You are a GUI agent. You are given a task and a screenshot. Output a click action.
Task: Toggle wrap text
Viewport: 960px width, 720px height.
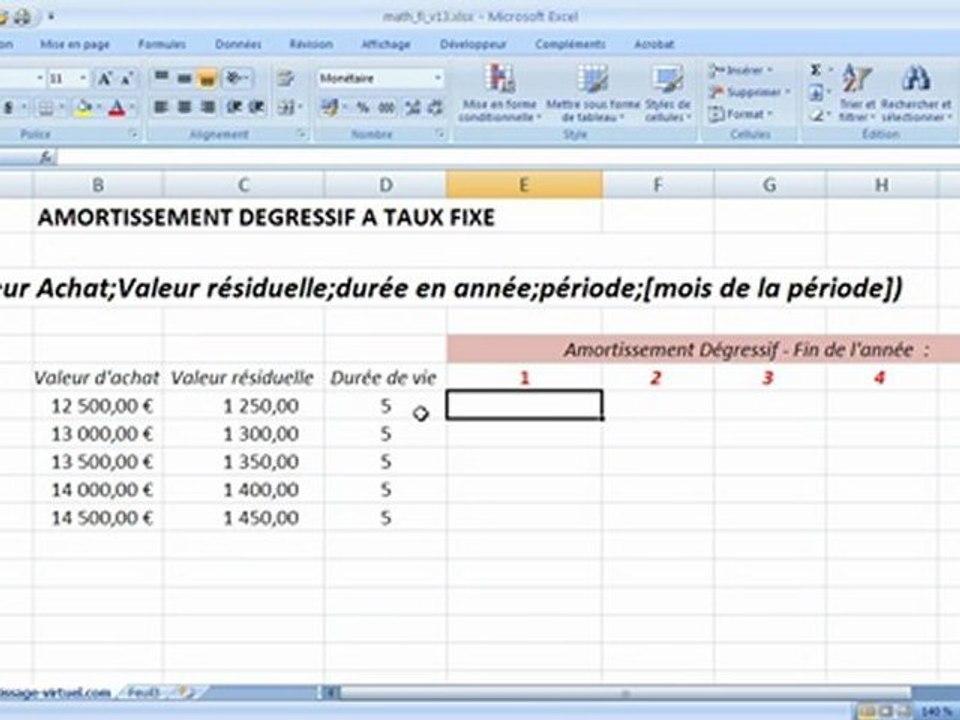pos(285,78)
